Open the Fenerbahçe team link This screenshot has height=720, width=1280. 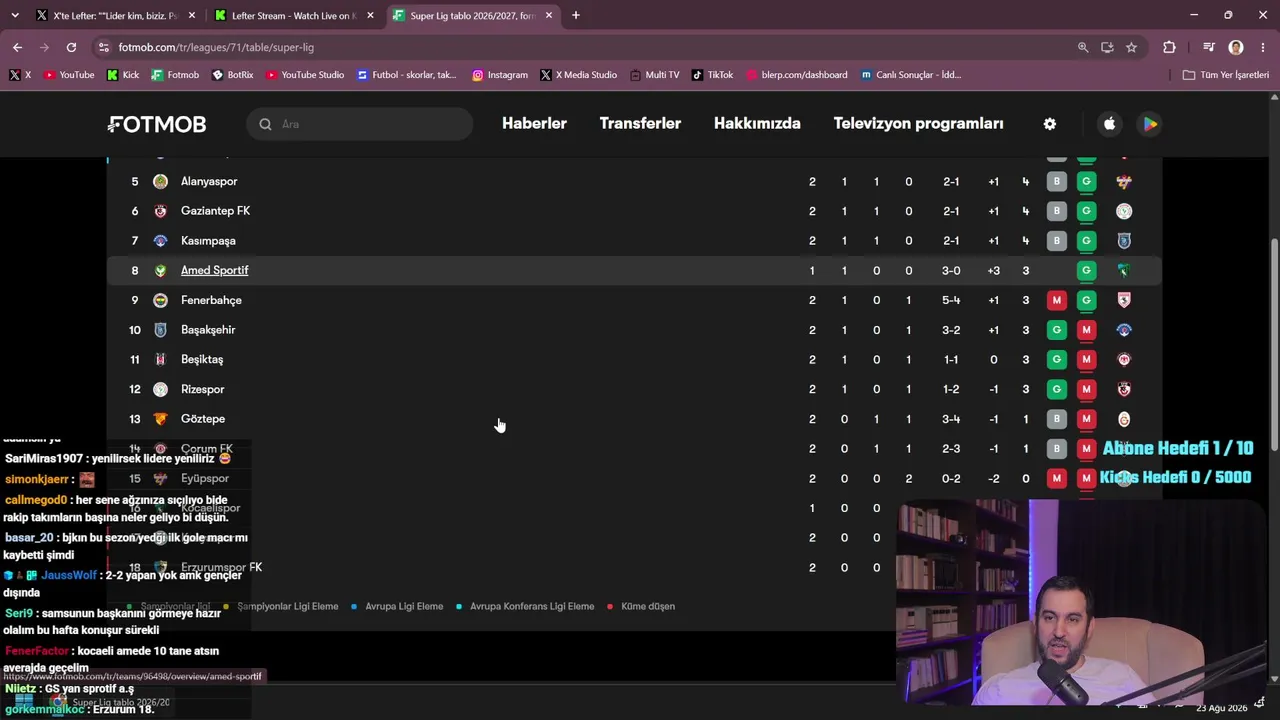pyautogui.click(x=211, y=300)
